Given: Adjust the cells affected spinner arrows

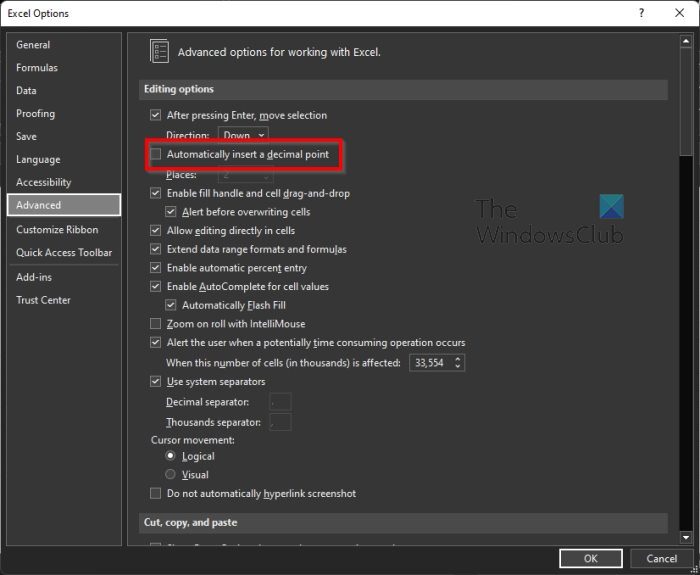Looking at the screenshot, I should (458, 362).
